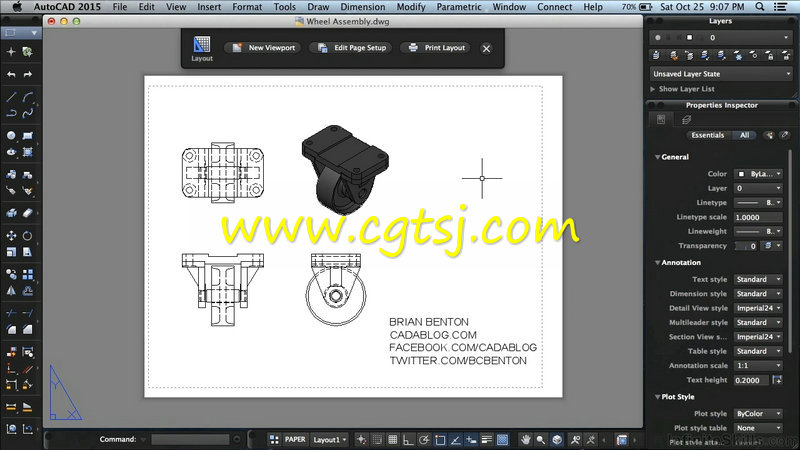Select the Trim tool
The image size is (800, 450).
[11, 313]
